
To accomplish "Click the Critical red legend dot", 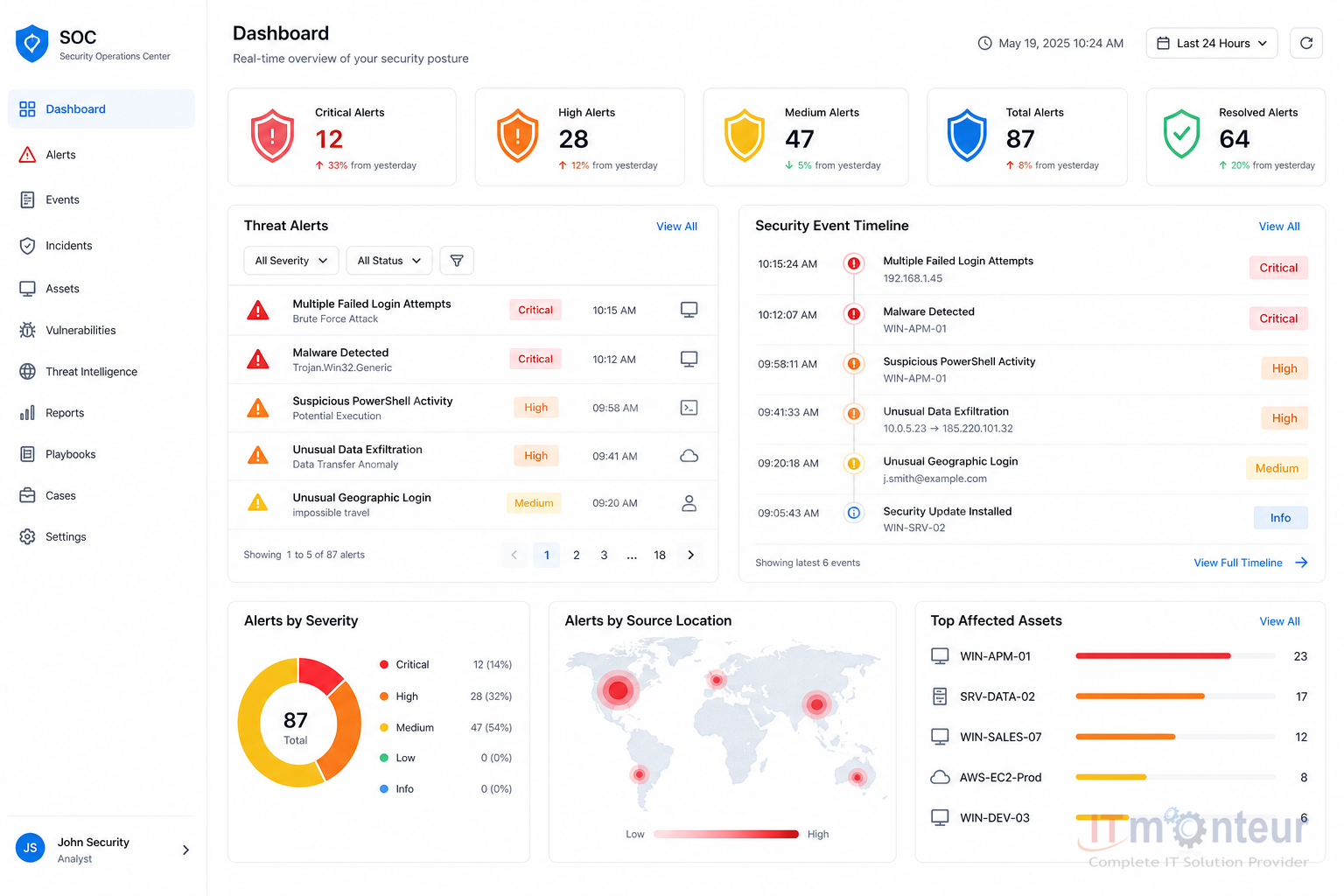I will pyautogui.click(x=384, y=664).
